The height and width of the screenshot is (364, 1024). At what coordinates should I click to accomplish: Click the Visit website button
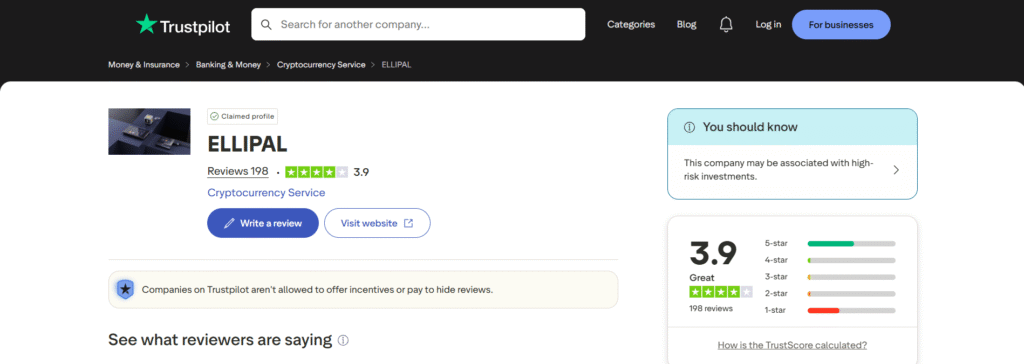pos(377,223)
